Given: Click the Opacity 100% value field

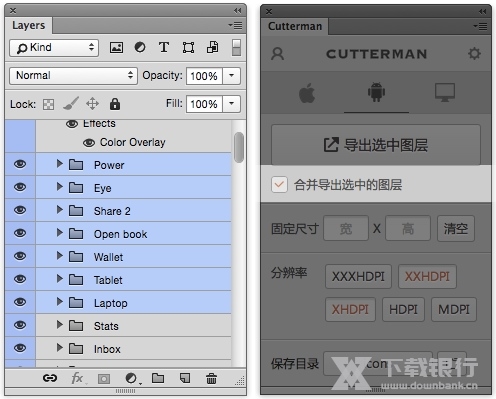Looking at the screenshot, I should click(x=204, y=76).
